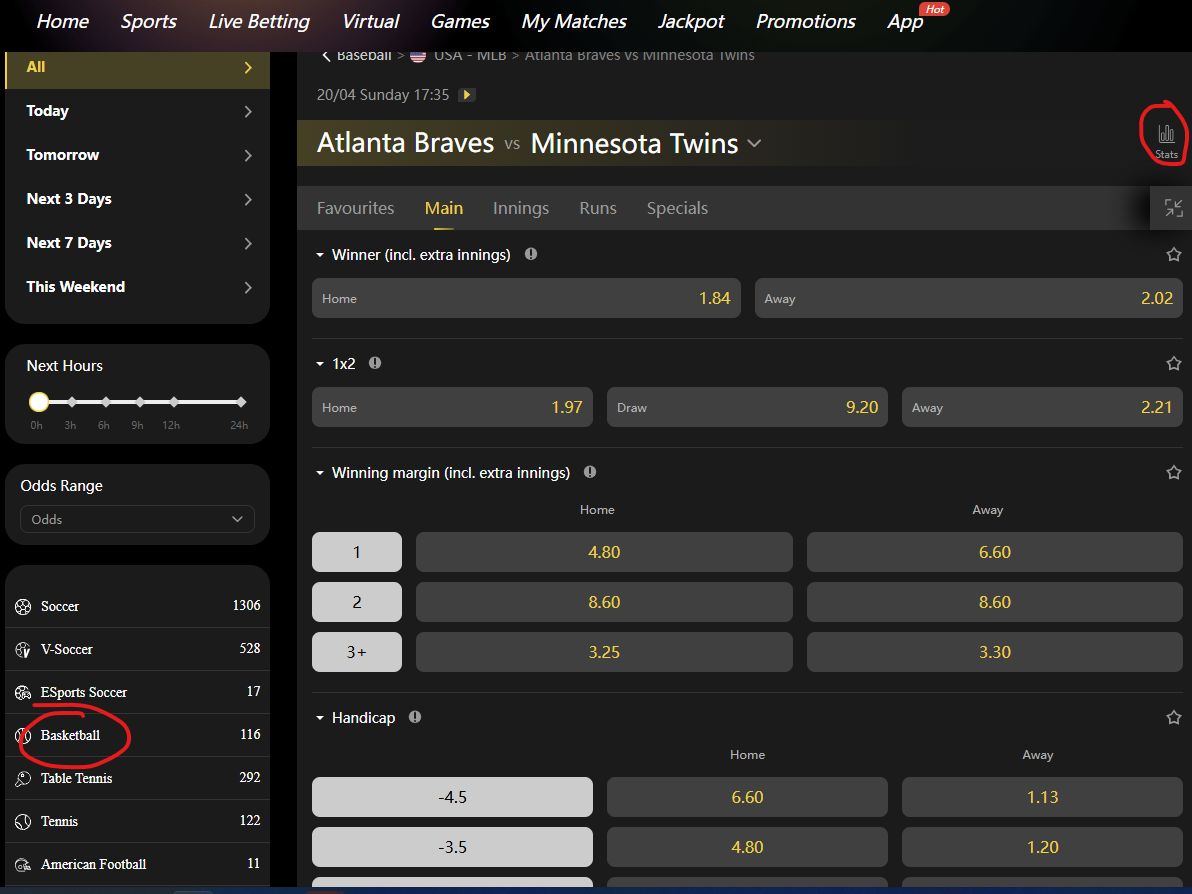Set Next Hours slider to 12h mark
The height and width of the screenshot is (894, 1192).
(174, 401)
